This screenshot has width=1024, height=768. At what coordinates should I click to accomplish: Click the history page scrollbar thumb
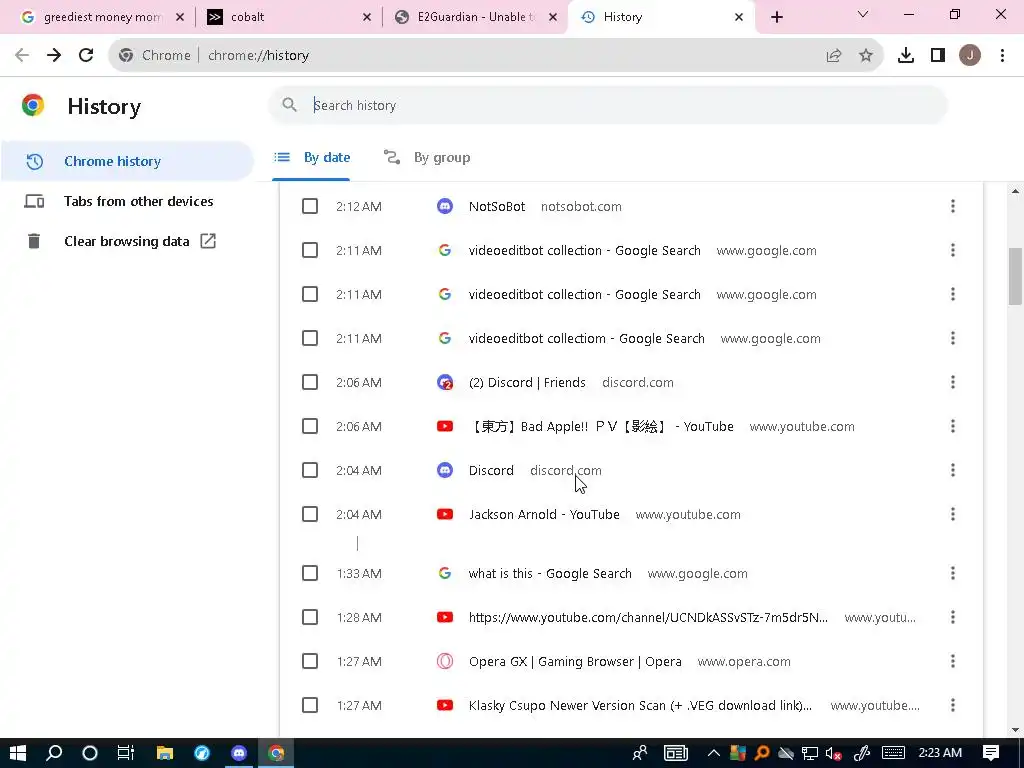coord(1015,276)
